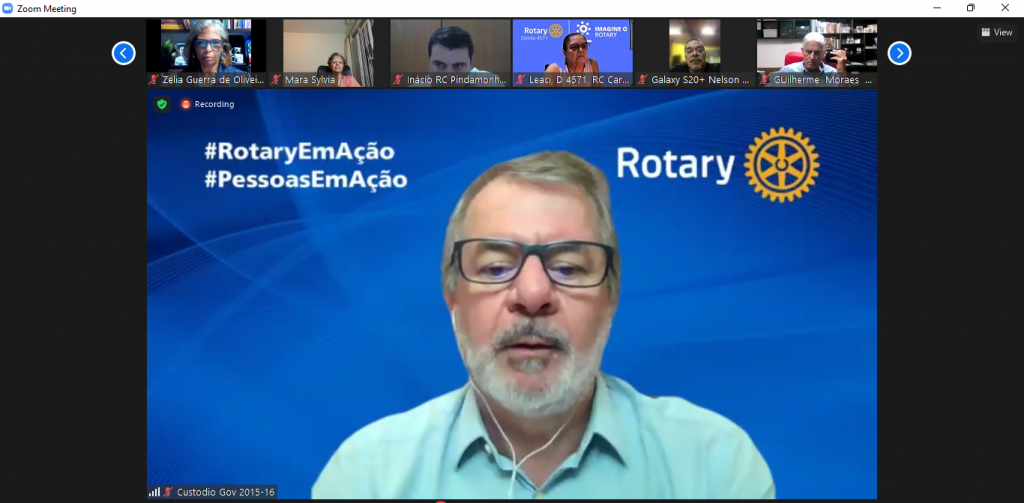Viewport: 1024px width, 503px height.
Task: Show previous participants with left arrow
Action: 123,53
